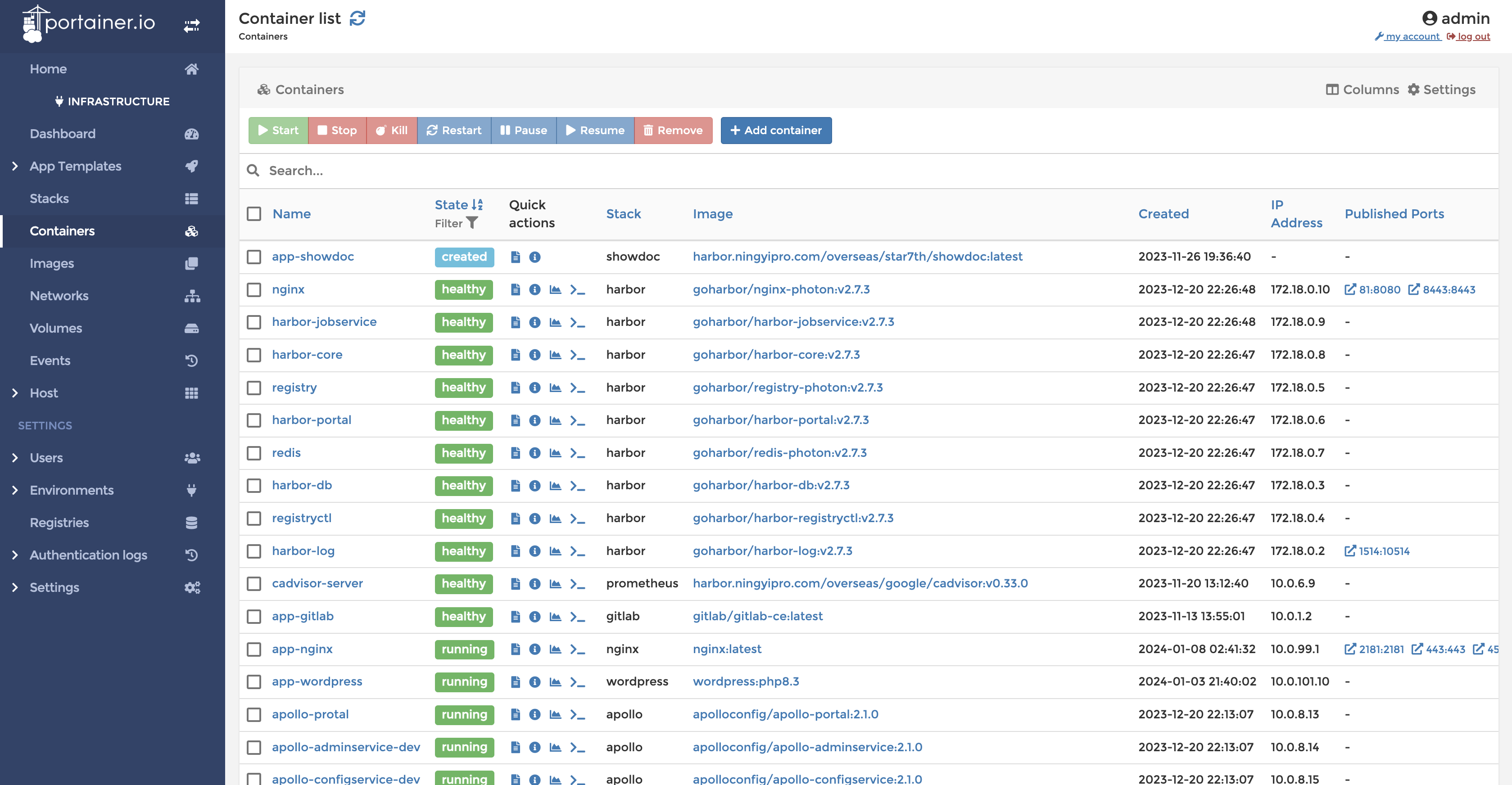This screenshot has height=785, width=1512.
Task: Open logs icon for redis container
Action: pos(516,453)
